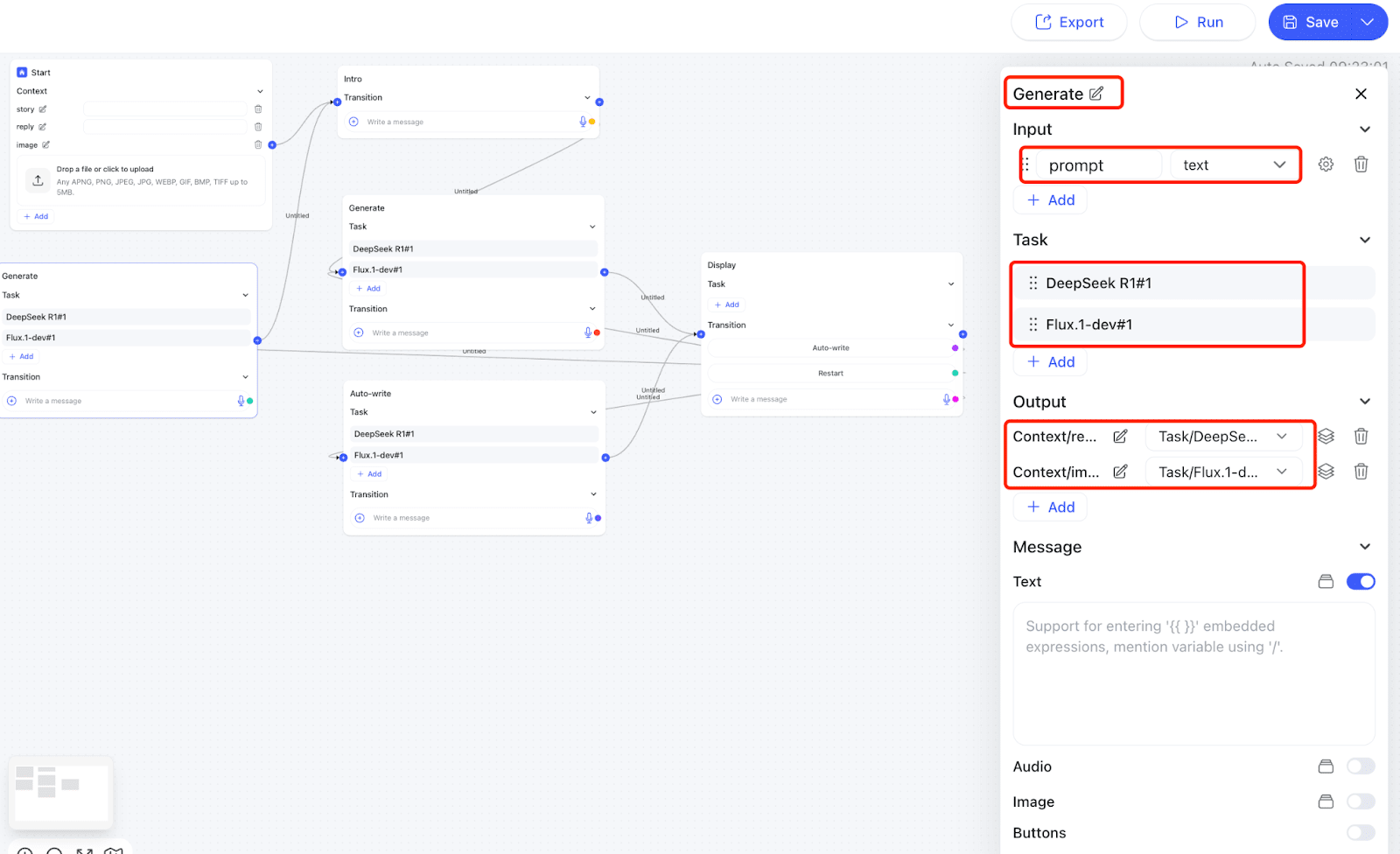Viewport: 1400px width, 854px height.
Task: Open the Task/DeepSe... output source dropdown
Action: pos(1223,437)
